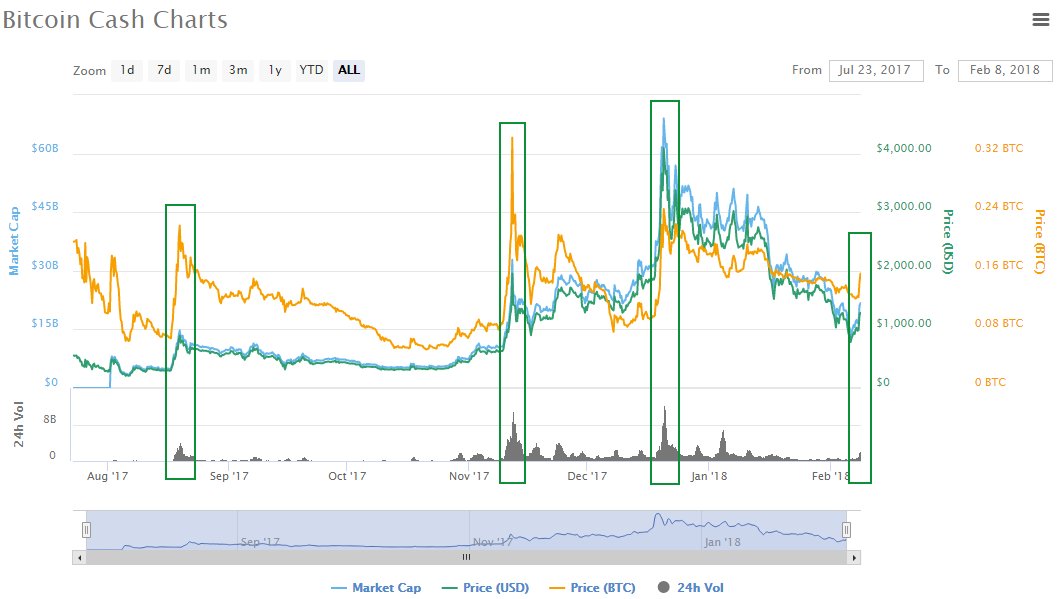Click the 8B volume axis label

click(x=50, y=419)
